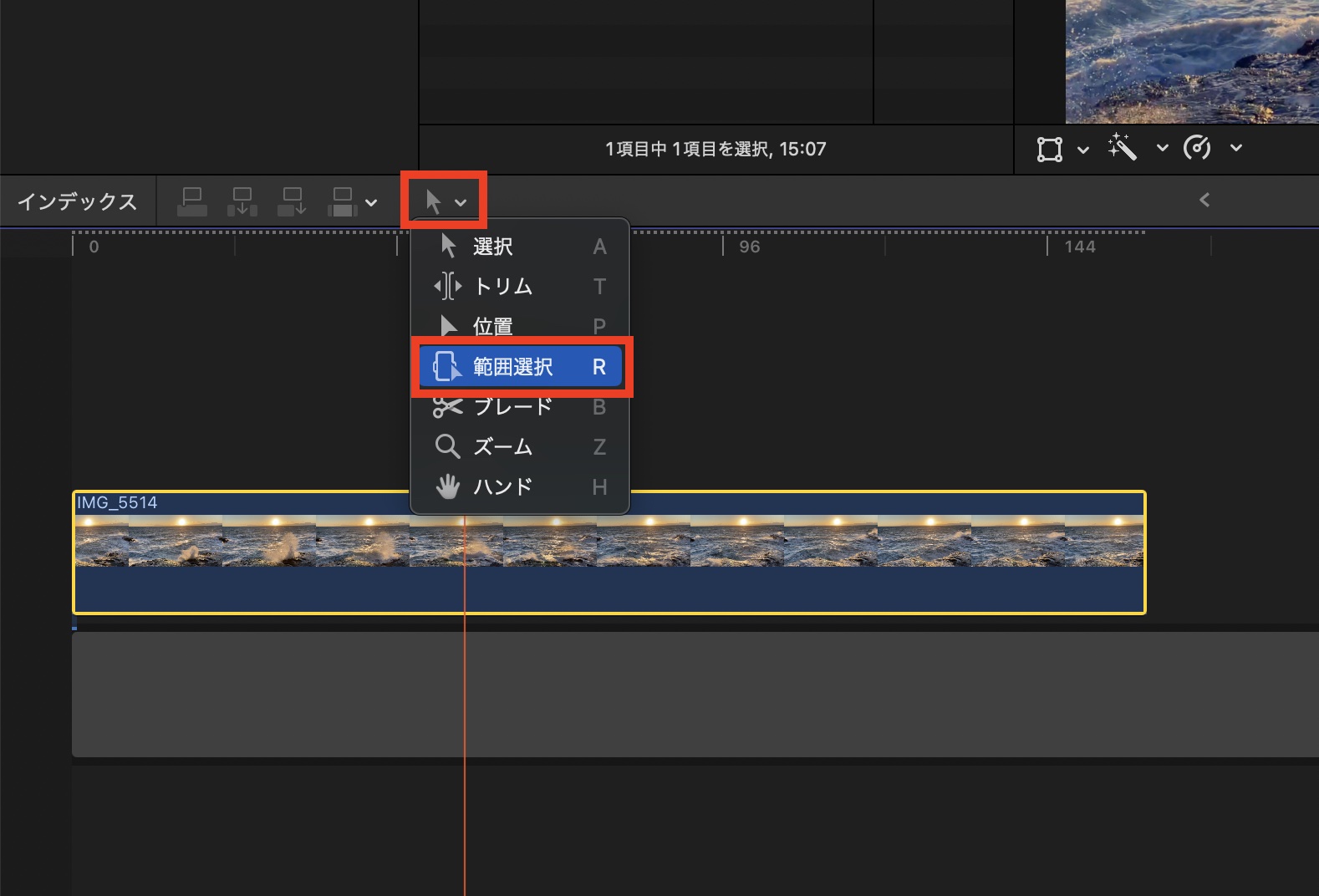
Task: Click the arrow tool selector icon
Action: click(x=433, y=201)
